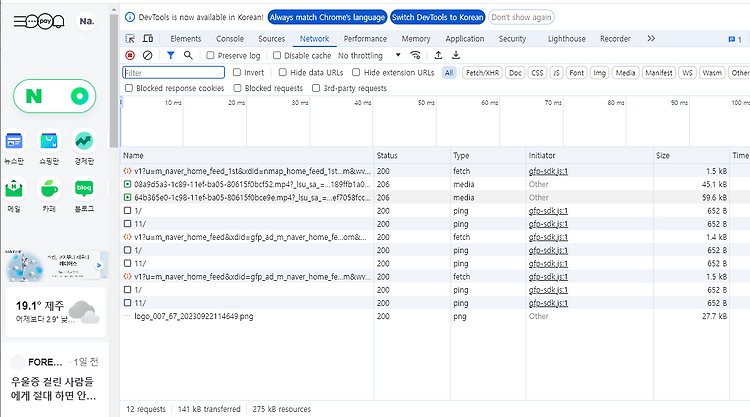Click the inspect element picker icon

click(130, 39)
